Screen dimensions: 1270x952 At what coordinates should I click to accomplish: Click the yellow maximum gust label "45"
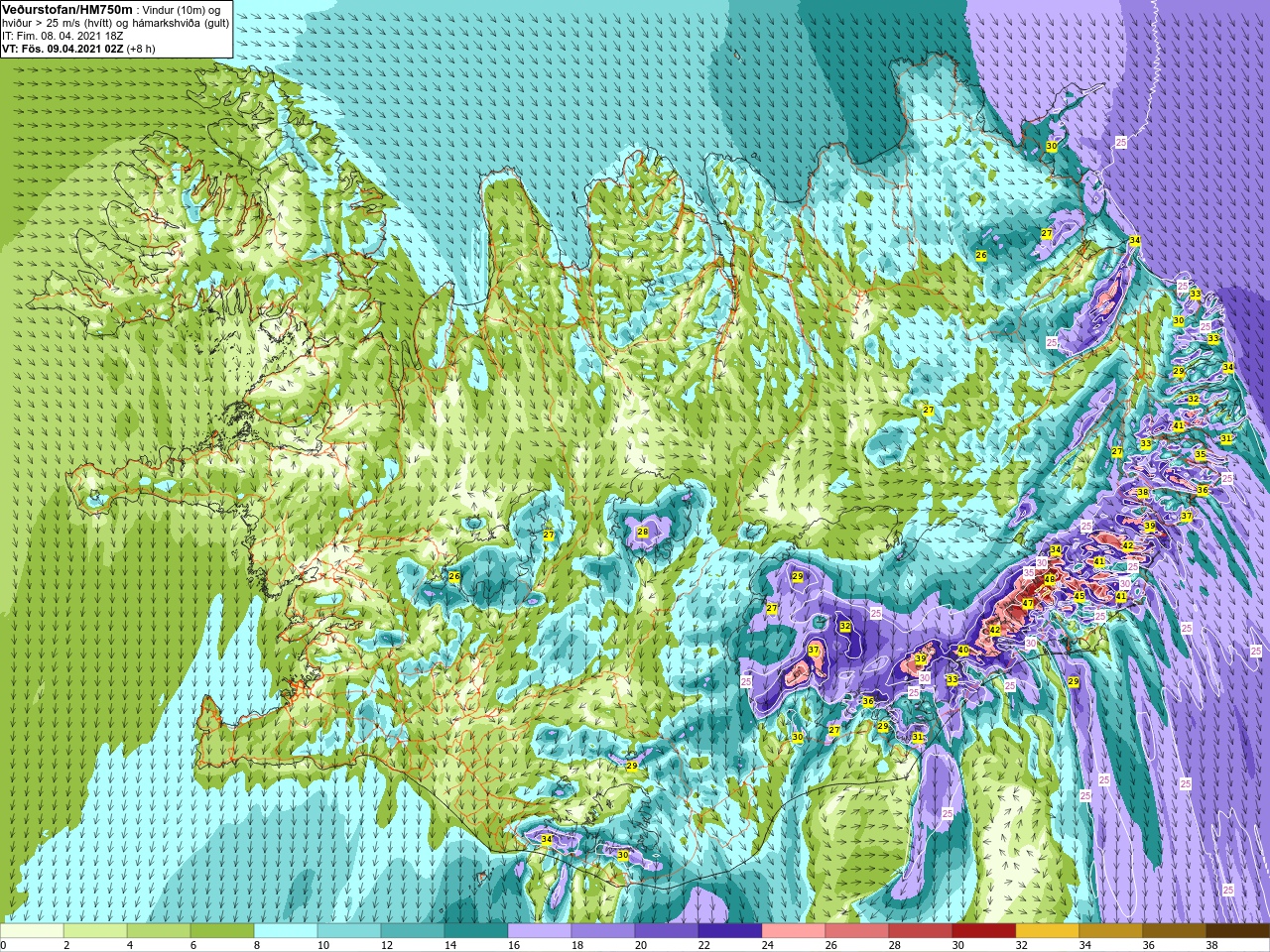(1079, 596)
